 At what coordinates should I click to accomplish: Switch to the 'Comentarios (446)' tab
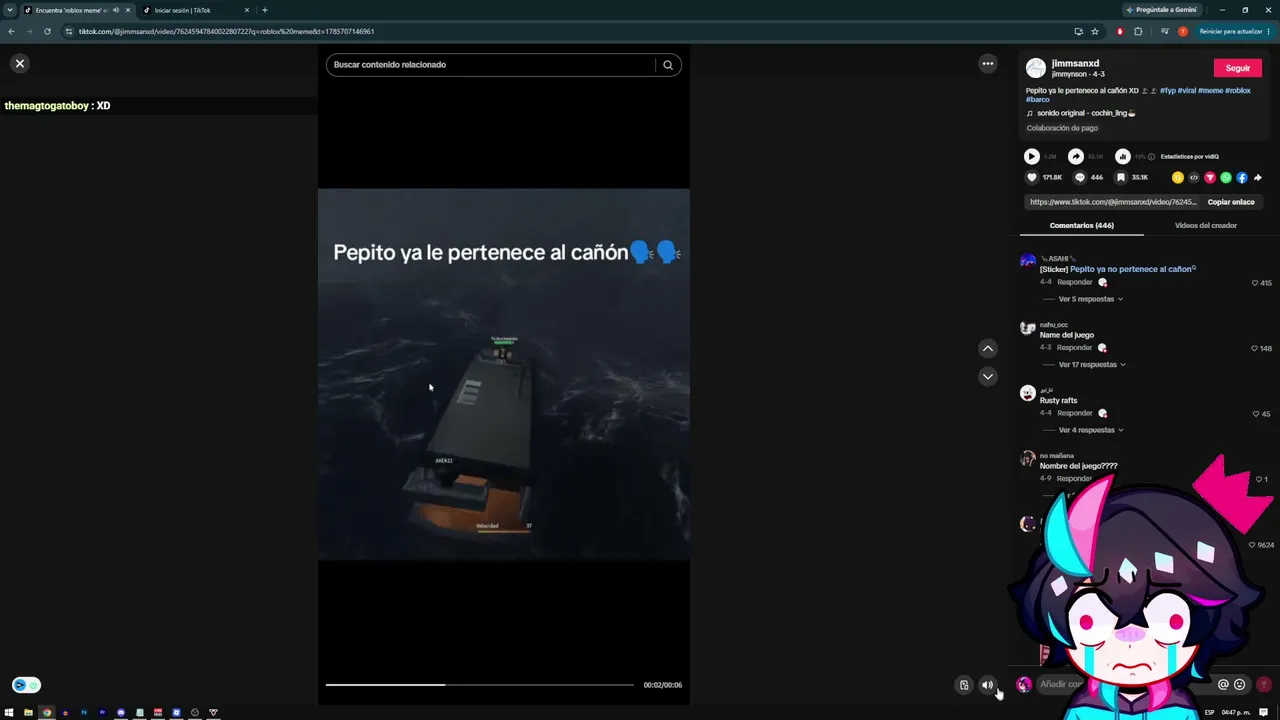coord(1082,226)
